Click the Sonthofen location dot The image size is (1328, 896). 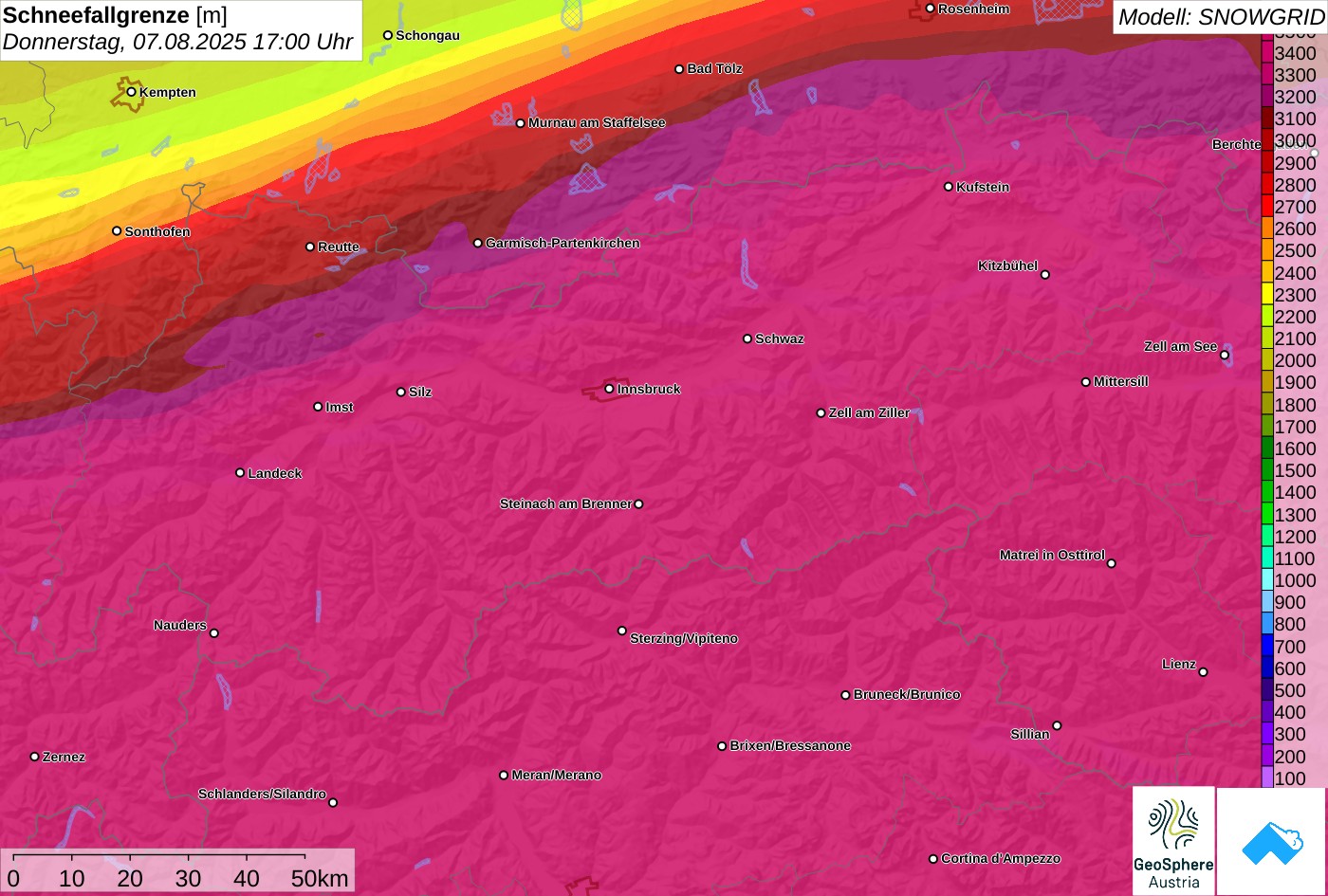[117, 231]
